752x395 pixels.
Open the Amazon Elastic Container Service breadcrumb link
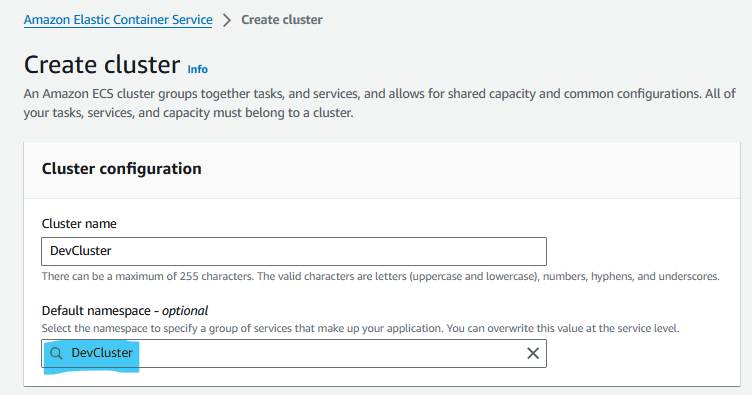118,20
